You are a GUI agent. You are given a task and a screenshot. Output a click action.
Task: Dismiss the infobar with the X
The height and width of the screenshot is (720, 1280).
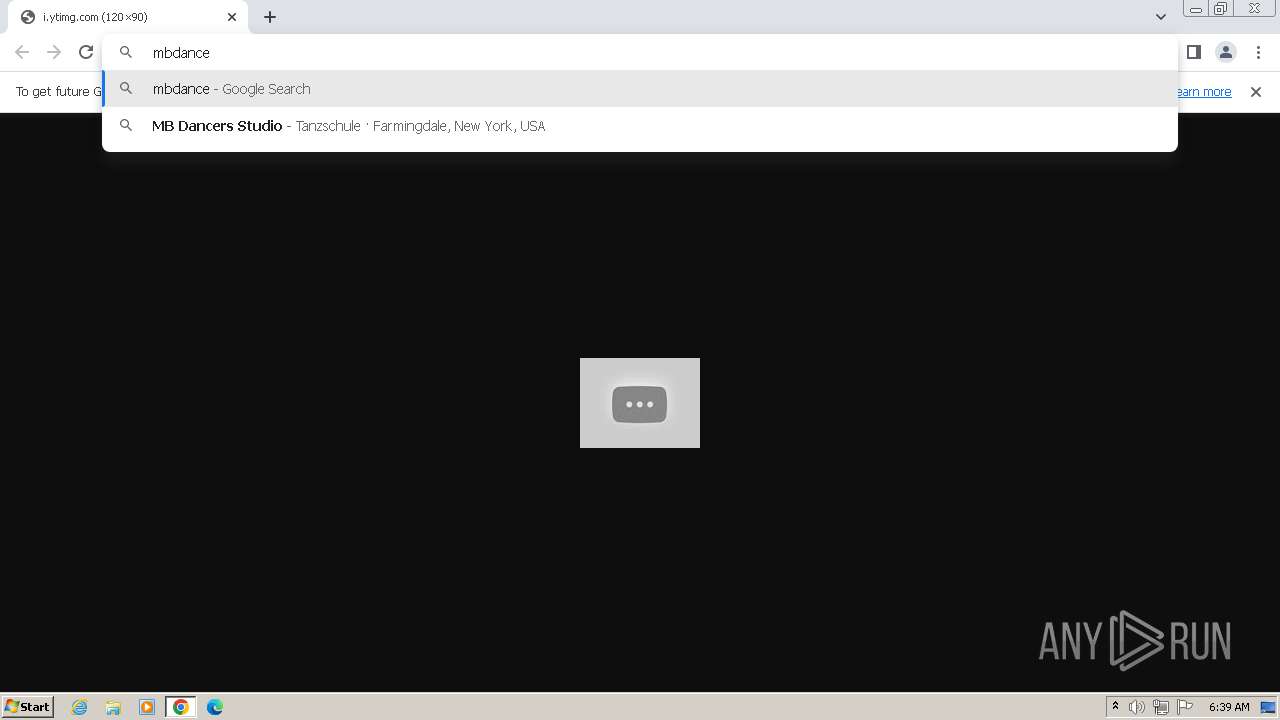click(x=1256, y=92)
